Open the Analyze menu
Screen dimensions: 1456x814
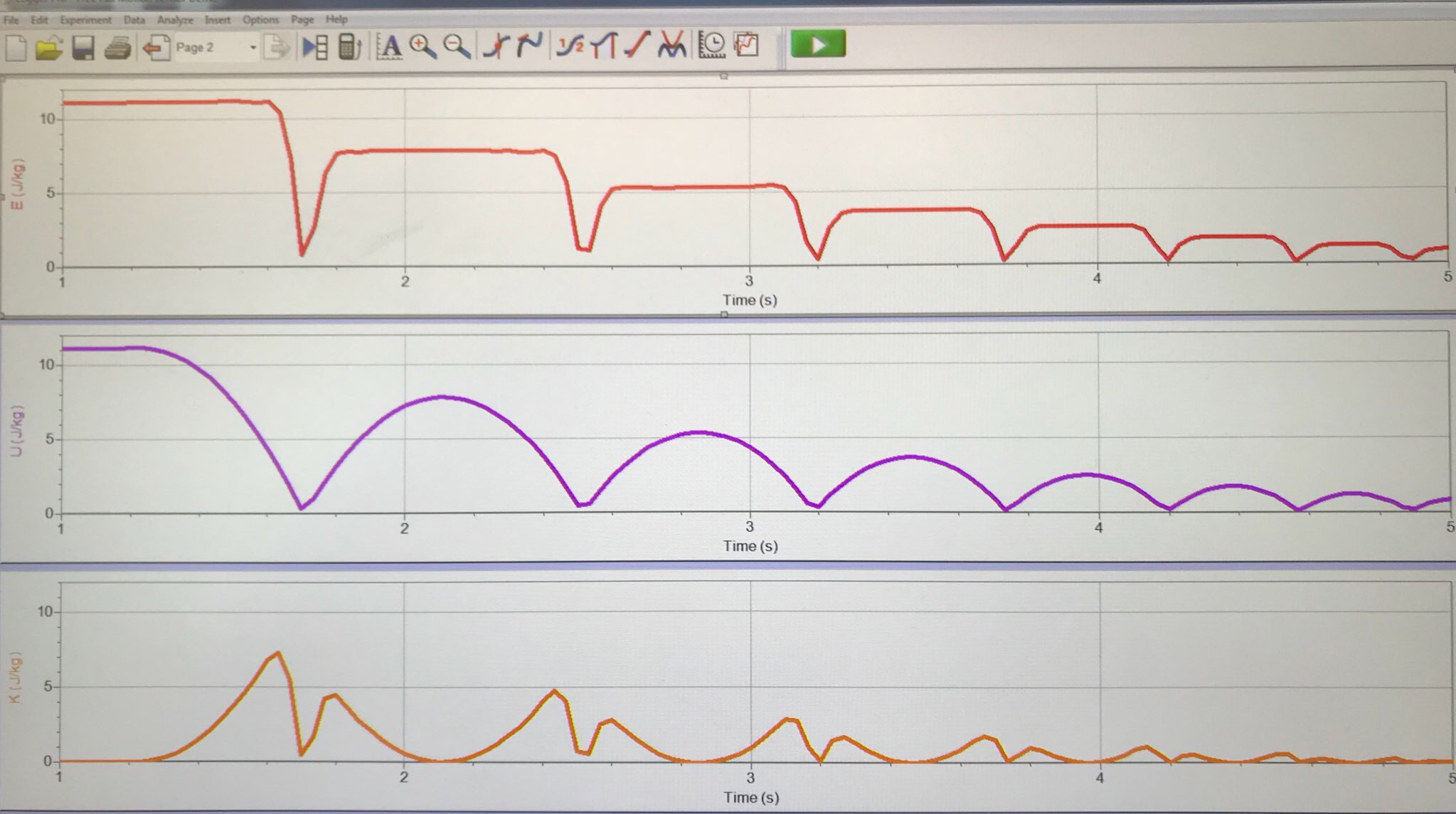175,20
